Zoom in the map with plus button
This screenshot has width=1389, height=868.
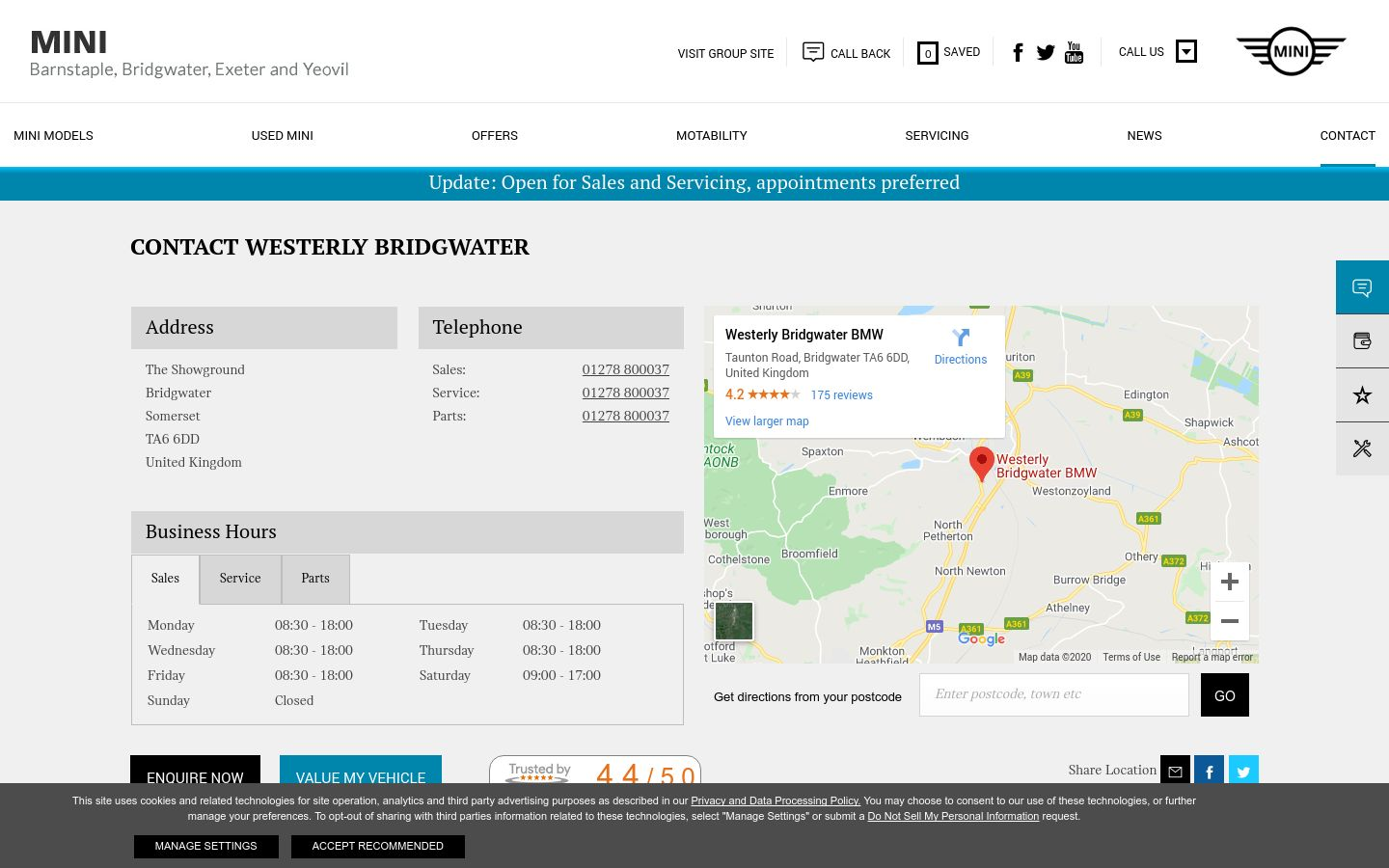[x=1230, y=582]
